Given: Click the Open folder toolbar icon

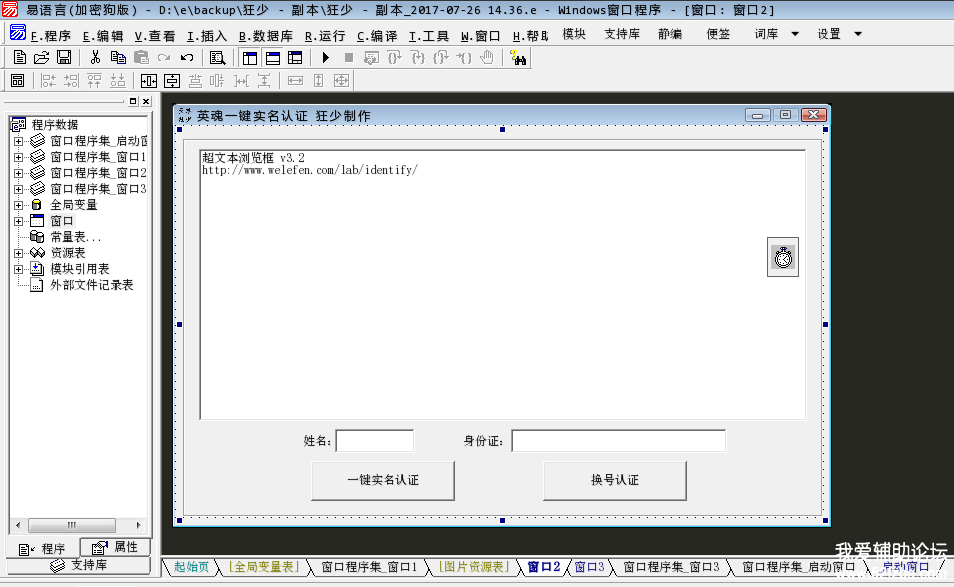Looking at the screenshot, I should point(41,58).
